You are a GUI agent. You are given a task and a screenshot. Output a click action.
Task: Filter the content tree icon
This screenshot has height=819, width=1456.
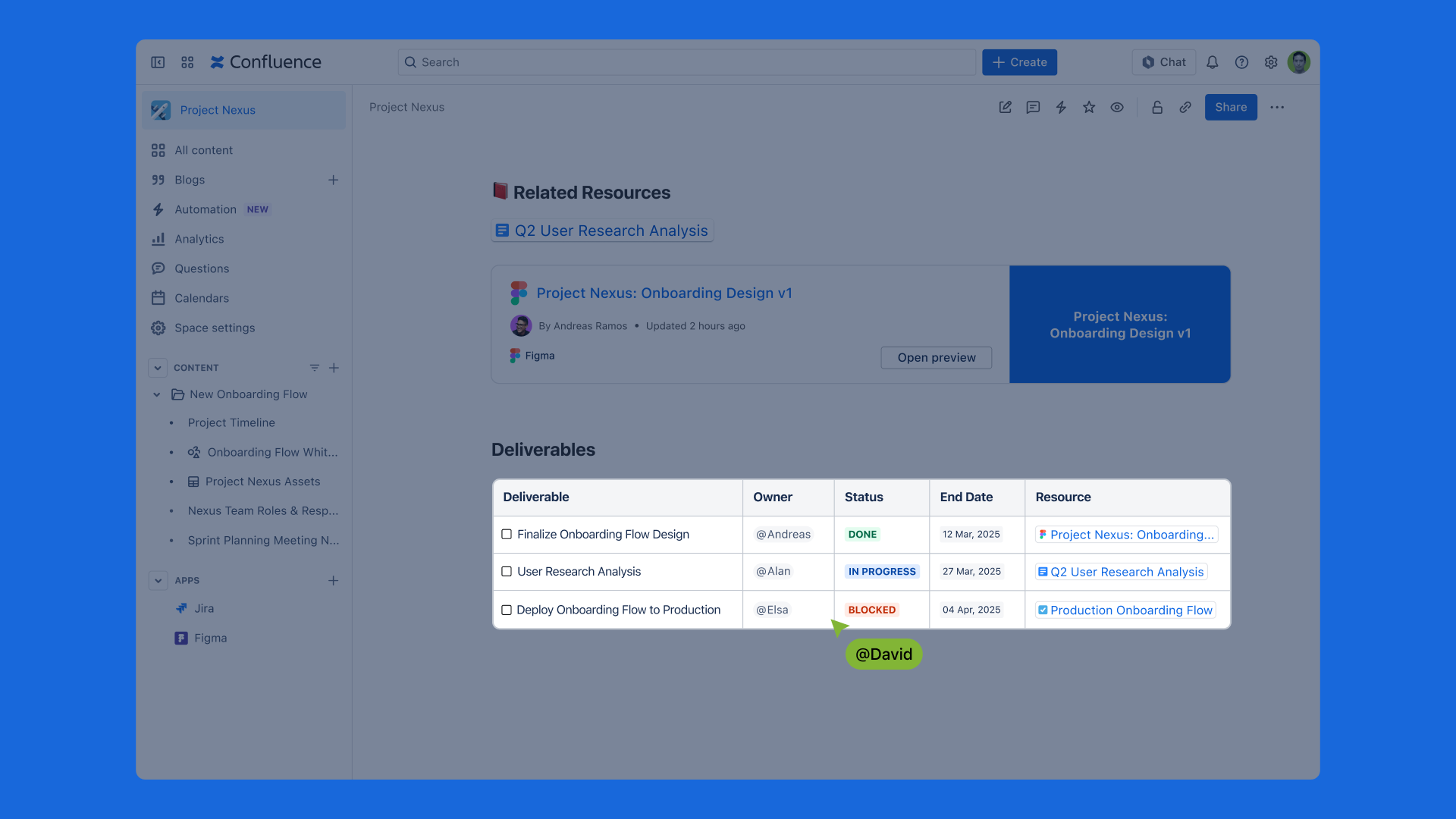[x=314, y=368]
